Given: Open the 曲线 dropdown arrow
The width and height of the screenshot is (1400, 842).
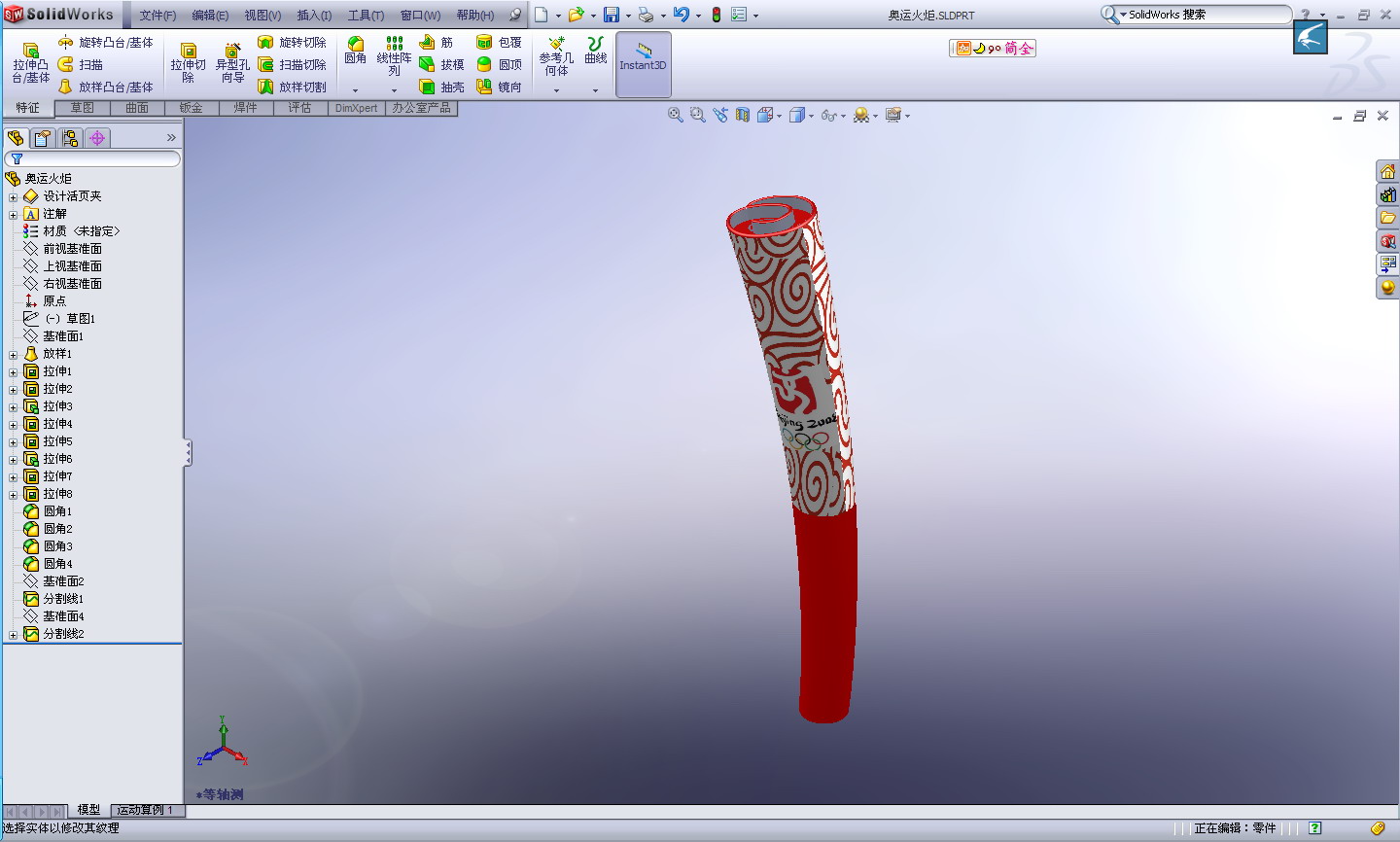Looking at the screenshot, I should click(596, 90).
